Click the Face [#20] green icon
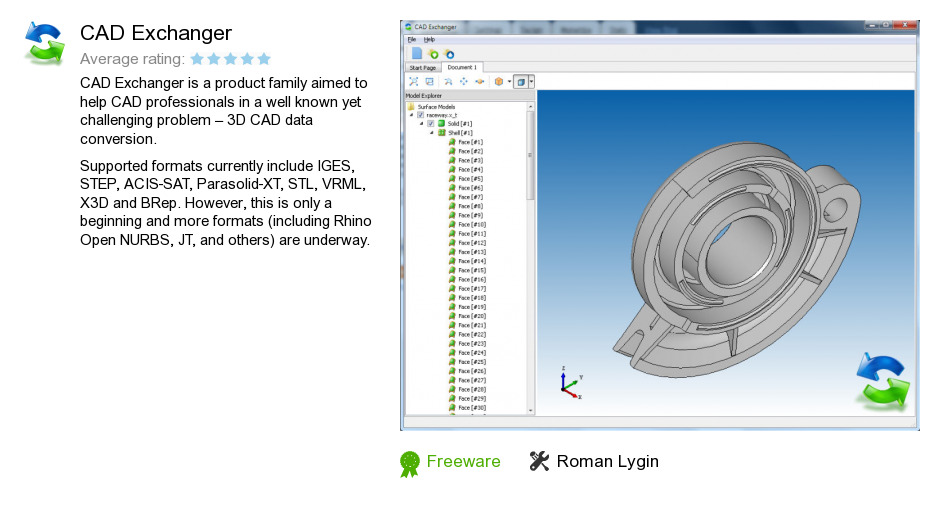The width and height of the screenshot is (940, 508). tap(452, 316)
